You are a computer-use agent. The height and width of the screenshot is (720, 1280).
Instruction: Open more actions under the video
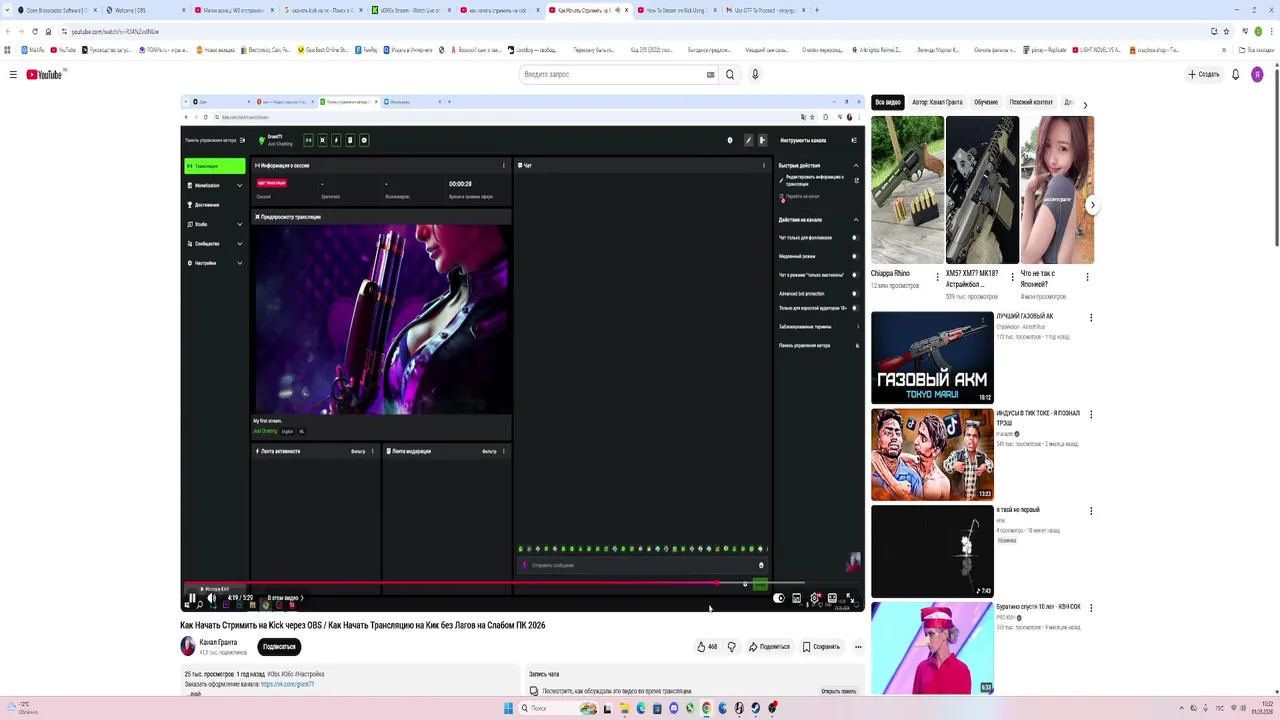858,647
